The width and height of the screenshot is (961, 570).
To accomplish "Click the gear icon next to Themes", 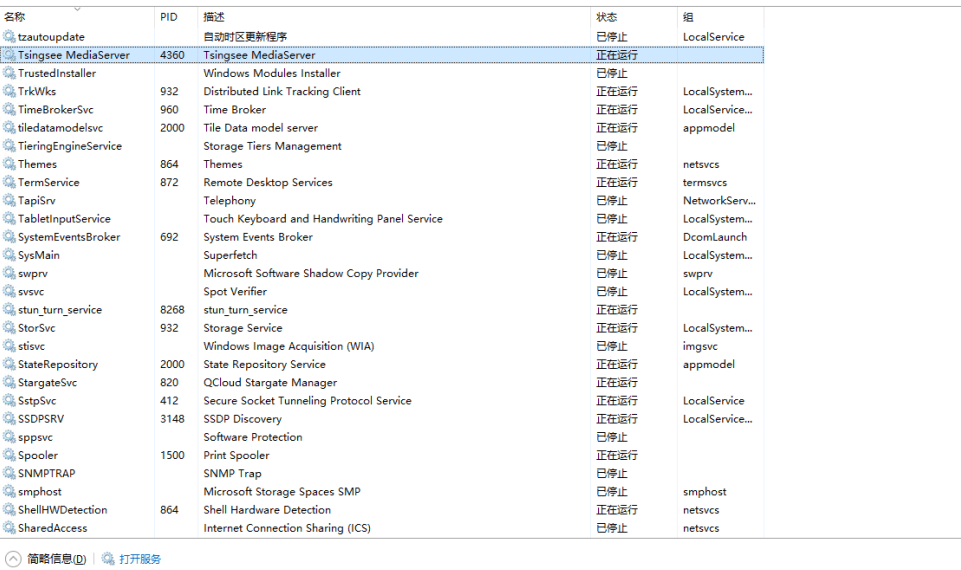I will 10,164.
